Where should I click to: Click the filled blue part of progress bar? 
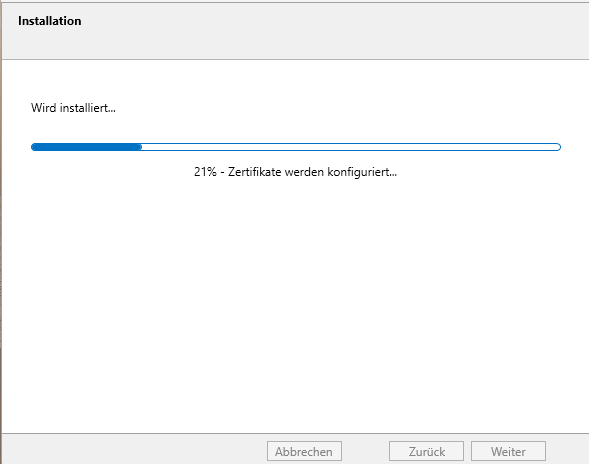click(86, 147)
